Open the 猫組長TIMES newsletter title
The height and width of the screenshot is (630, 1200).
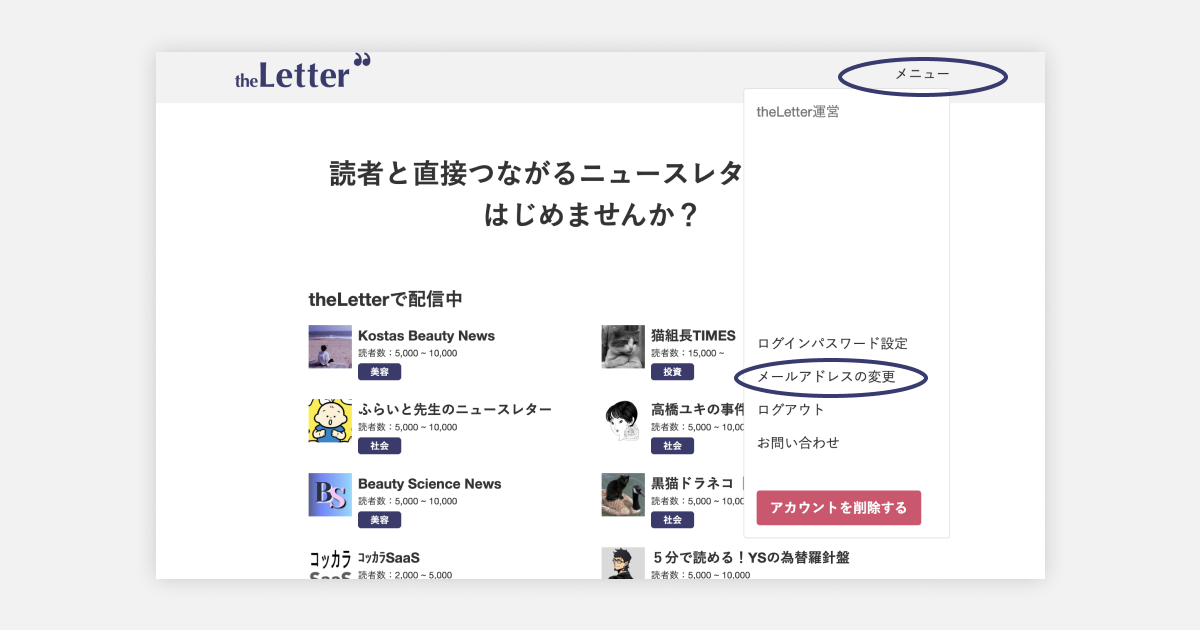693,336
